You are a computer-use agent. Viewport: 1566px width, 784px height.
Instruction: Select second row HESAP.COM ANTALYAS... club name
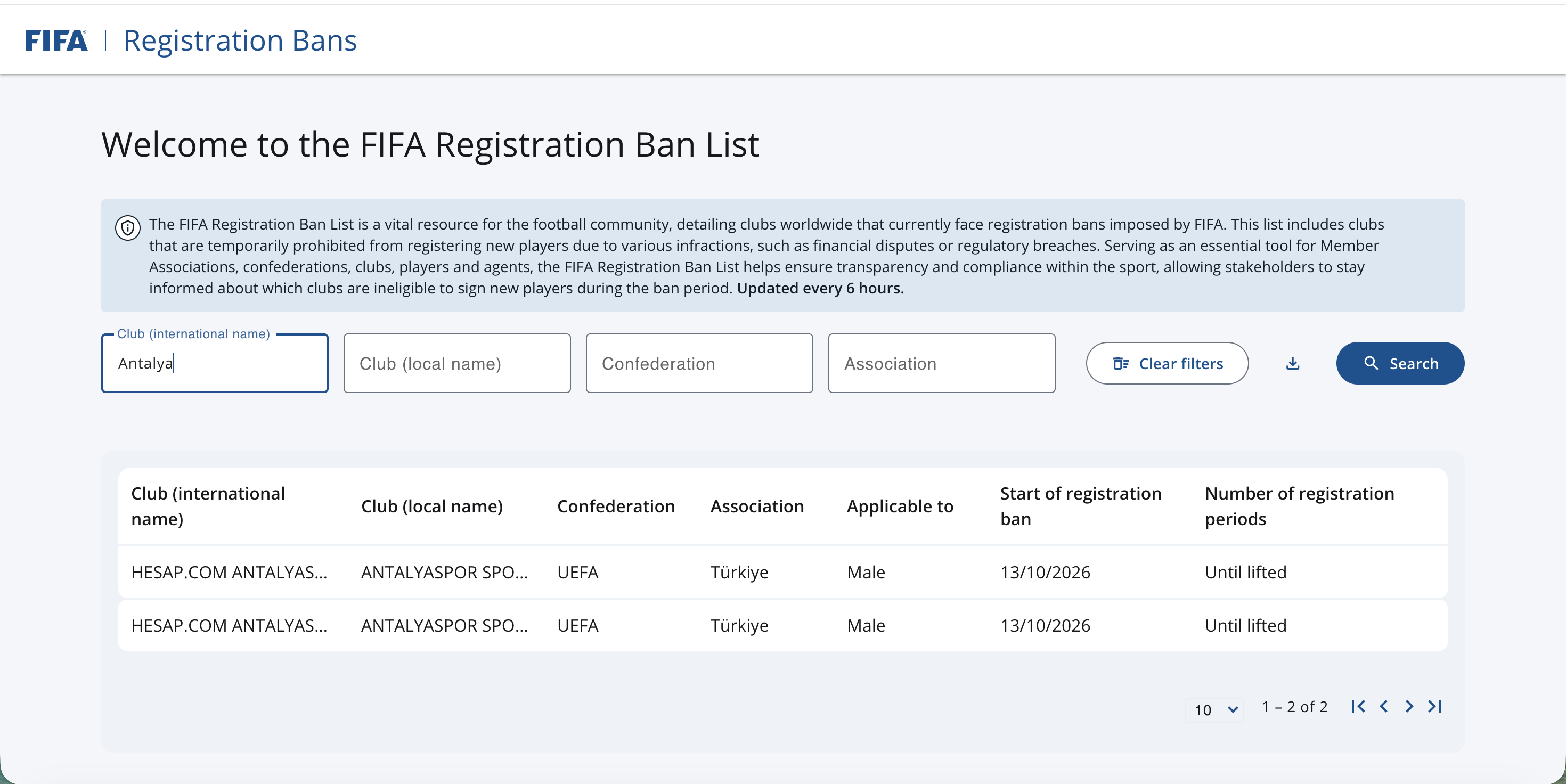click(x=229, y=626)
